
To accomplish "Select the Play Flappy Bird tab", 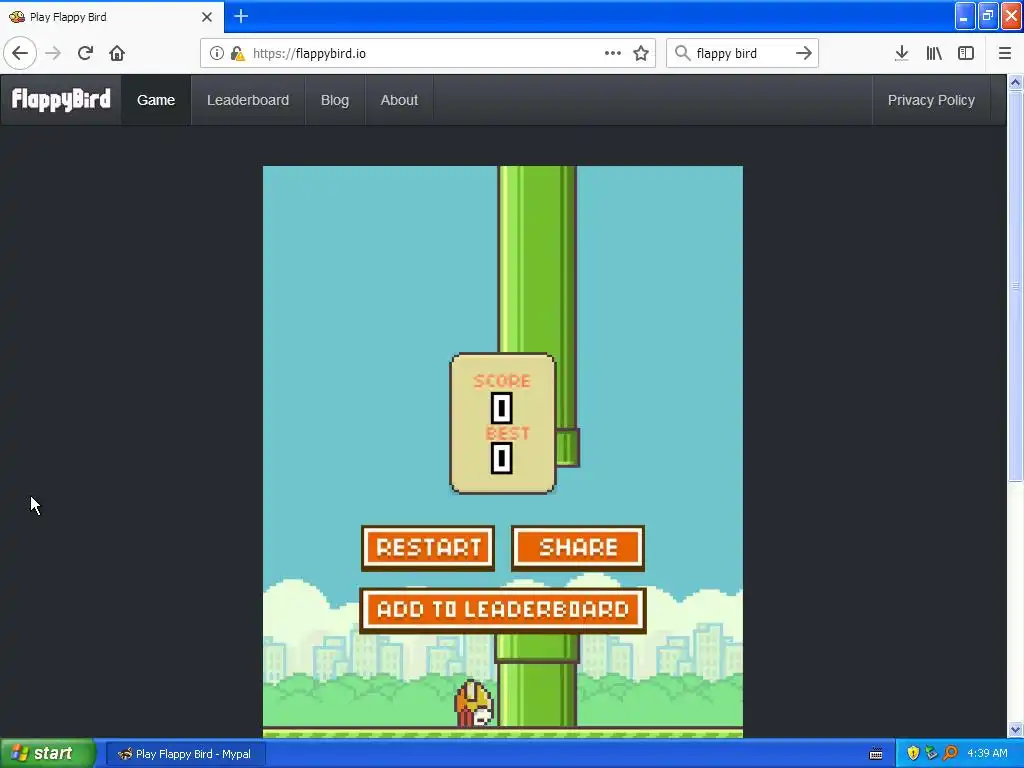I will click(112, 17).
